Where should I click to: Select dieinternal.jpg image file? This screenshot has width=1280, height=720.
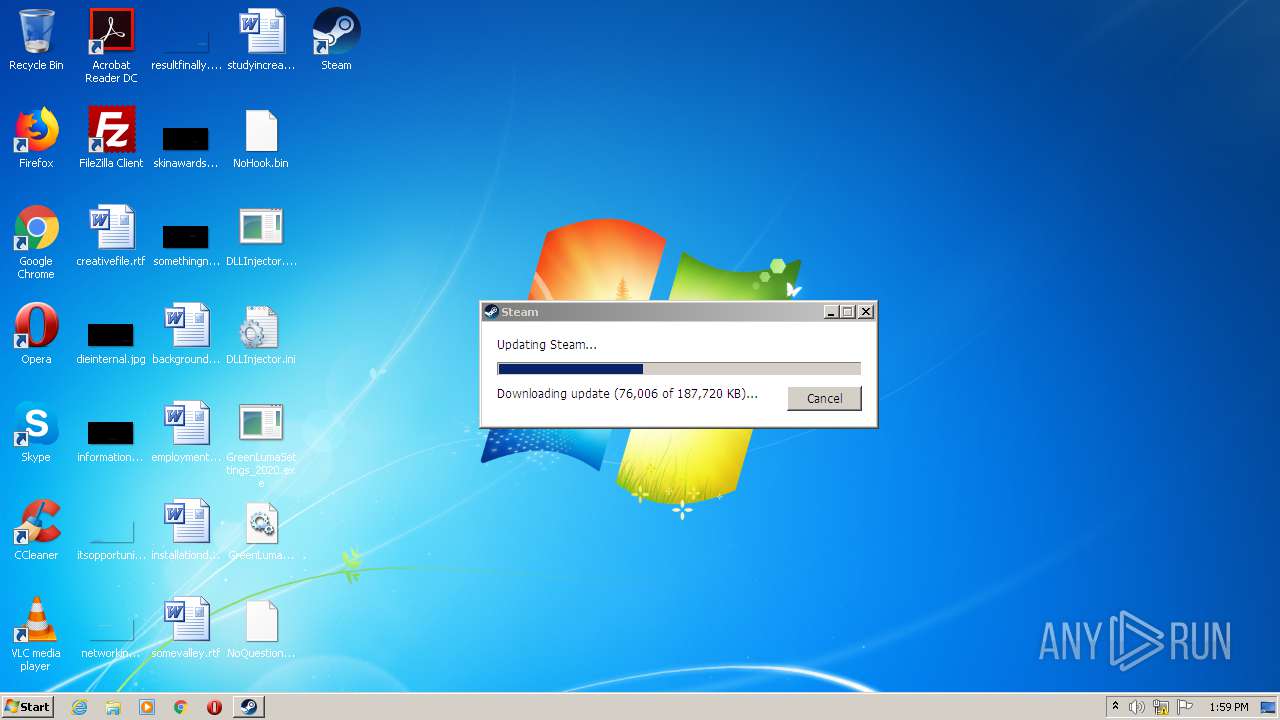click(x=111, y=343)
